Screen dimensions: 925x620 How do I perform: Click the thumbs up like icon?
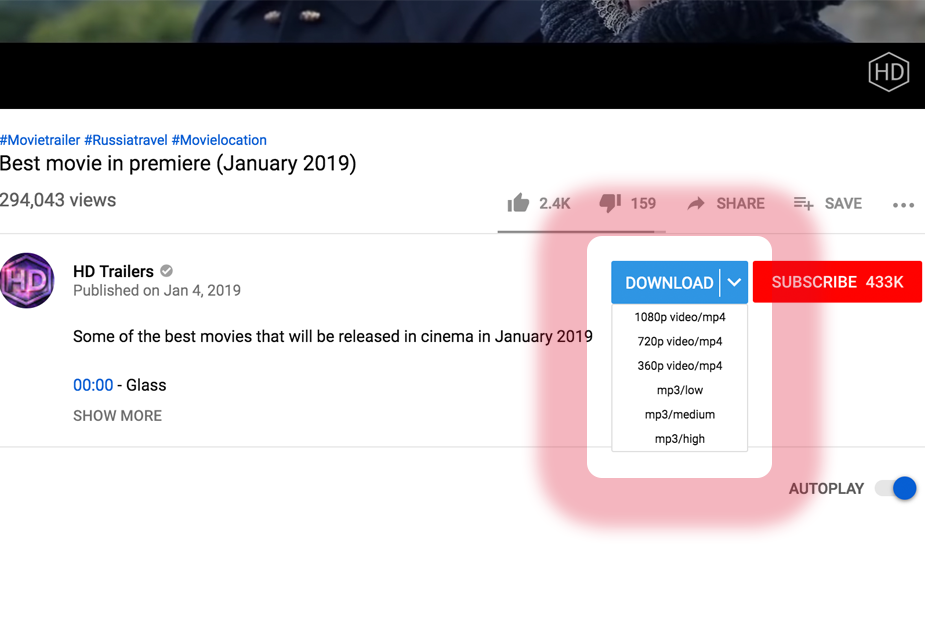tap(518, 203)
